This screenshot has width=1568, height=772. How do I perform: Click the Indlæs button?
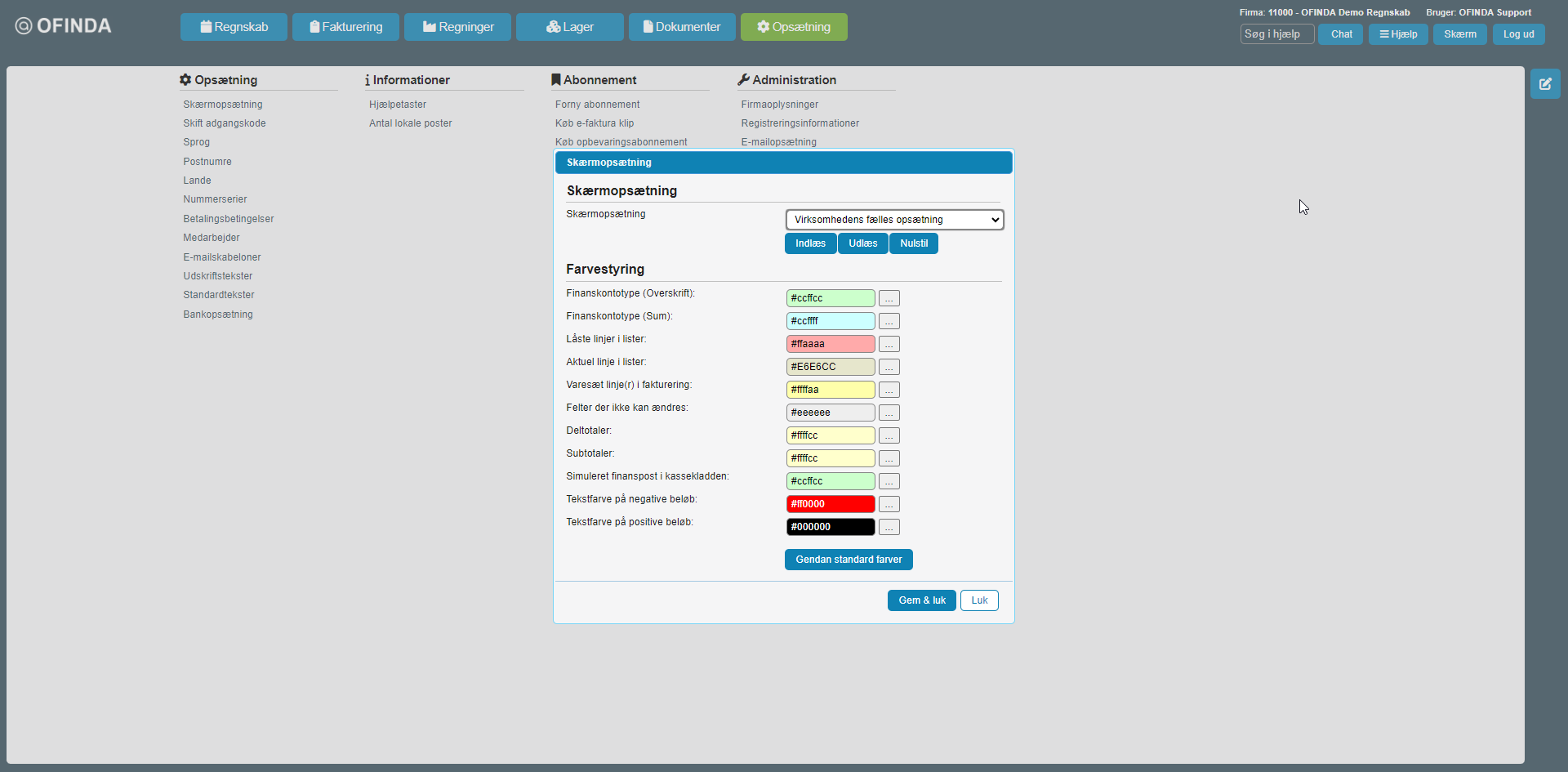tap(810, 243)
